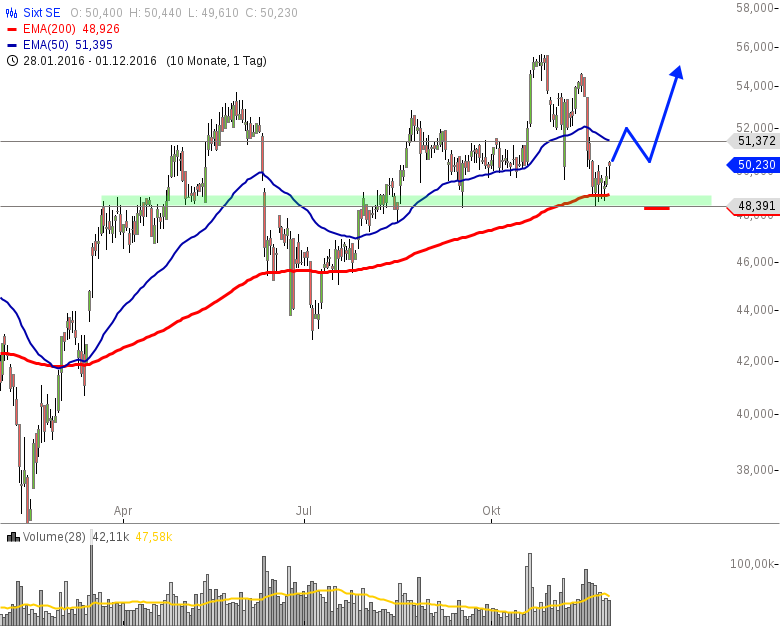
Task: Click the 54,000 axis label
Action: point(755,86)
